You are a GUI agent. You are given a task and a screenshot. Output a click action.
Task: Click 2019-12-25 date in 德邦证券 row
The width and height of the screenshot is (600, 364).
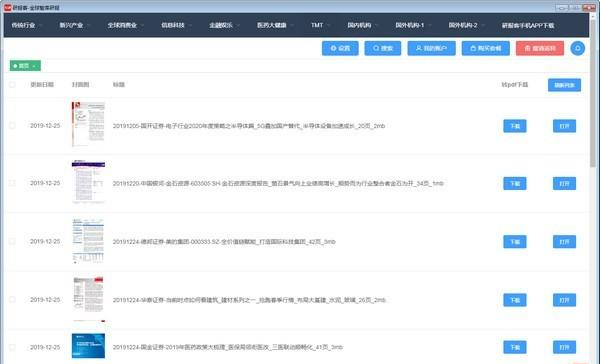[x=45, y=242]
